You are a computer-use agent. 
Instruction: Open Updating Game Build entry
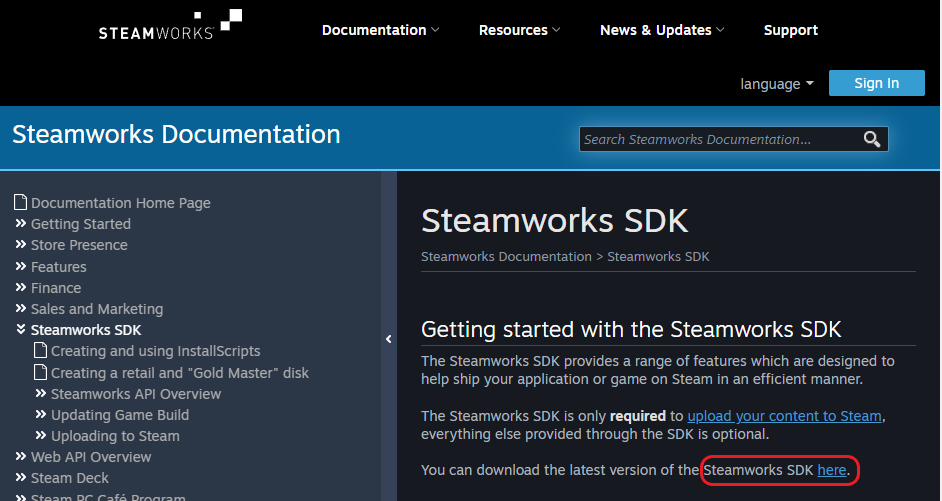coord(120,415)
